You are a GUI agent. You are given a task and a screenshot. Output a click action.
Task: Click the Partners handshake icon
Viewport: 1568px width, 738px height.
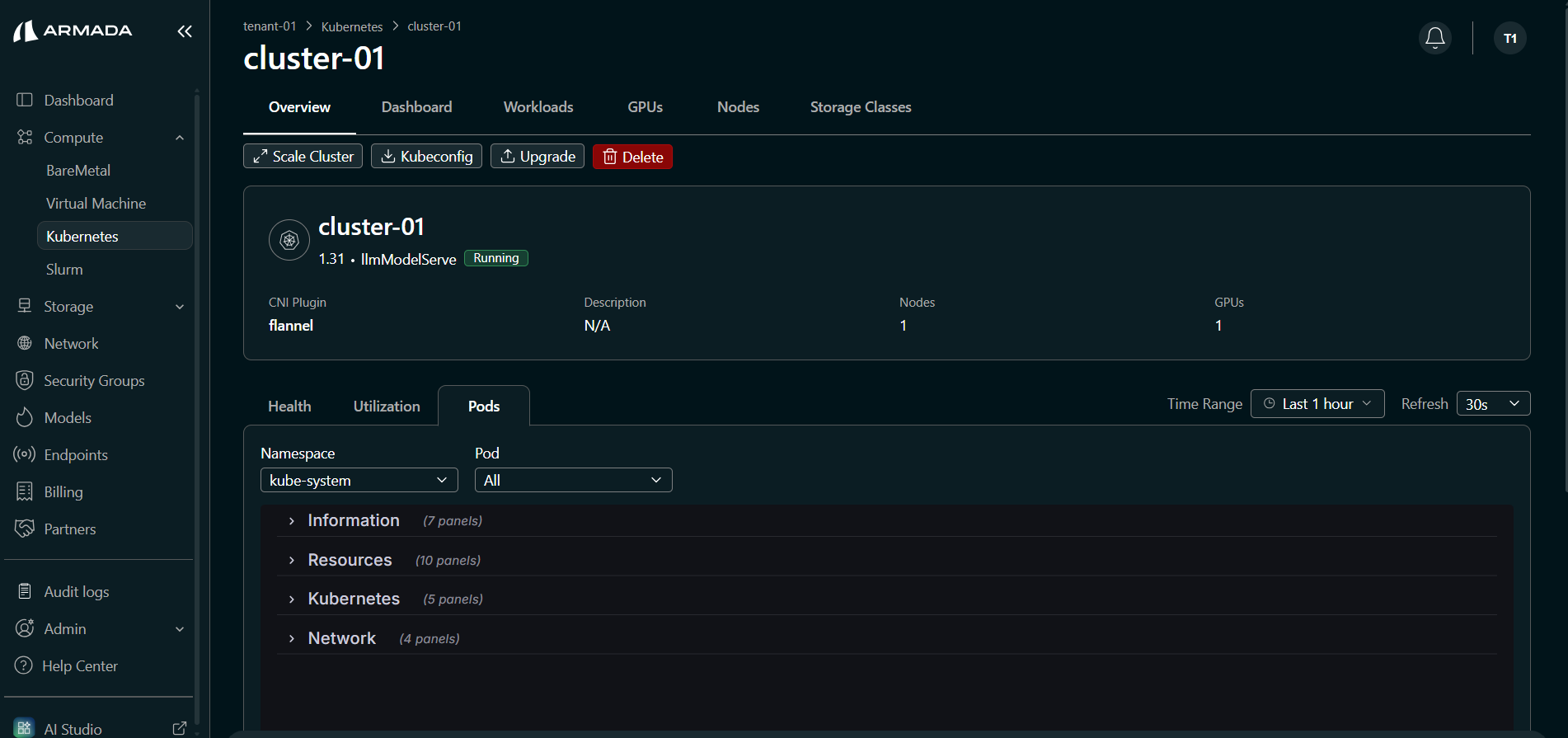[25, 529]
